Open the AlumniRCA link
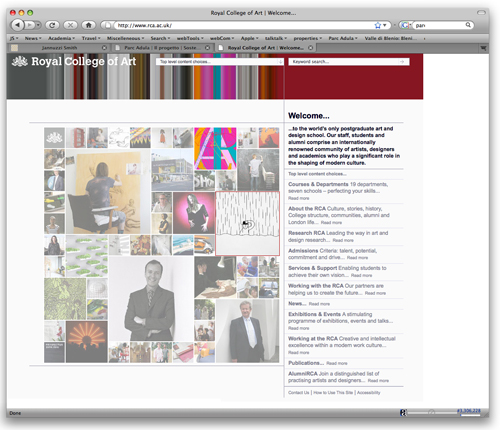 (x=303, y=373)
